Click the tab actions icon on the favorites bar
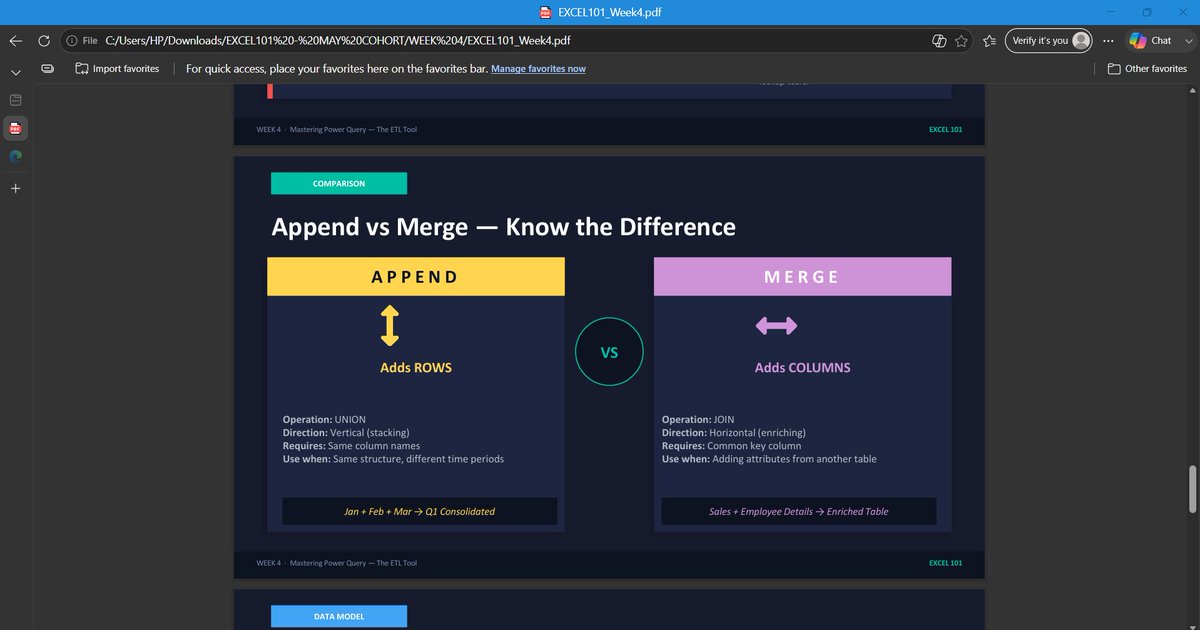The height and width of the screenshot is (630, 1200). click(47, 69)
